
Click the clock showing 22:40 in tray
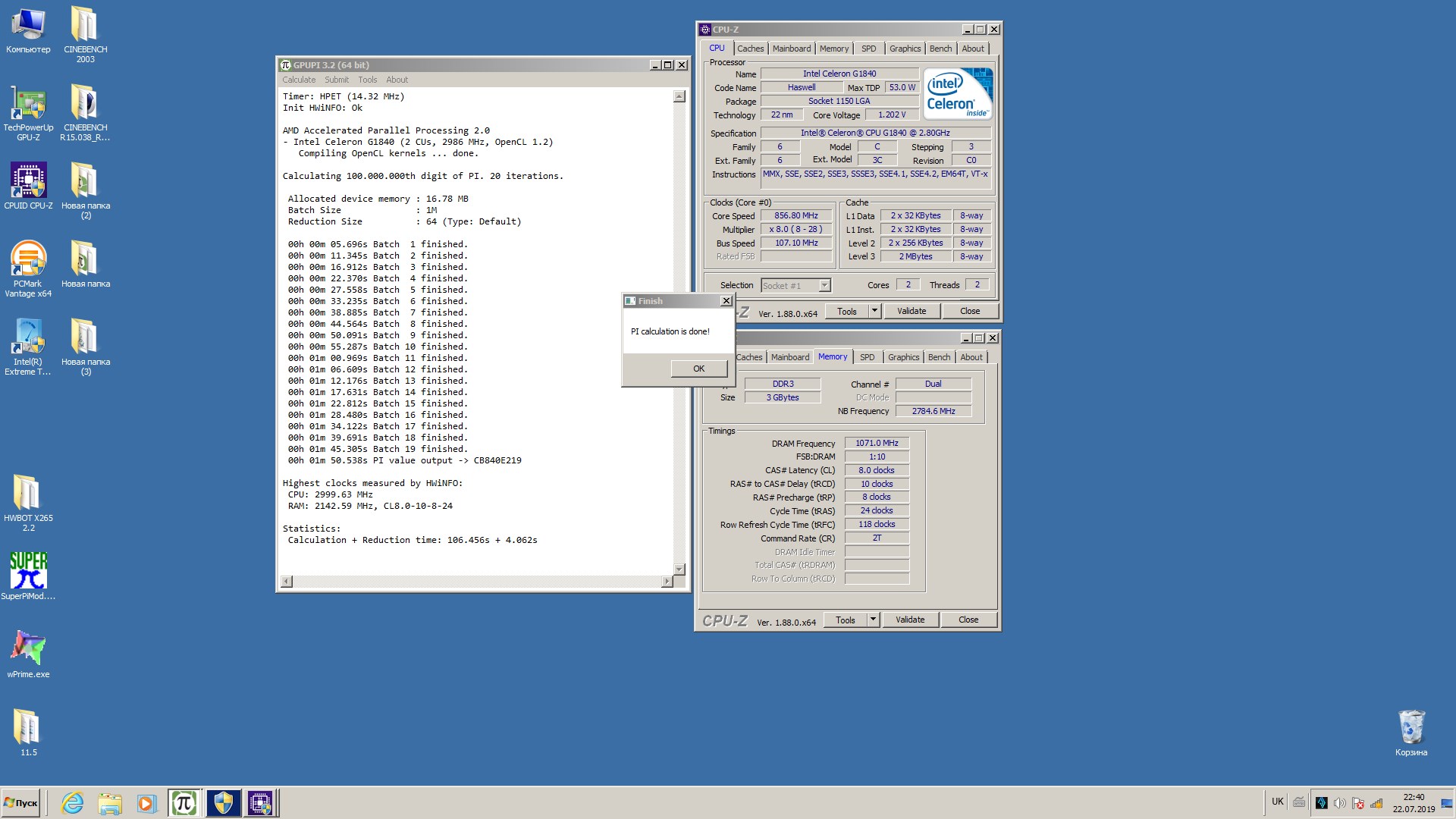click(1414, 797)
